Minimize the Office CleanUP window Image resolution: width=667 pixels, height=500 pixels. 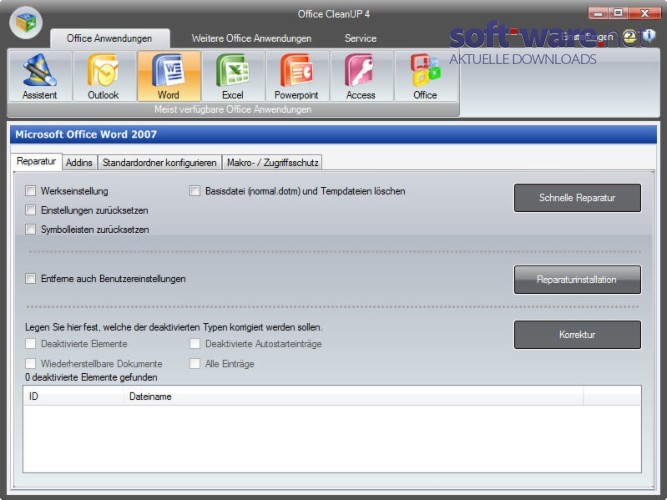(599, 13)
